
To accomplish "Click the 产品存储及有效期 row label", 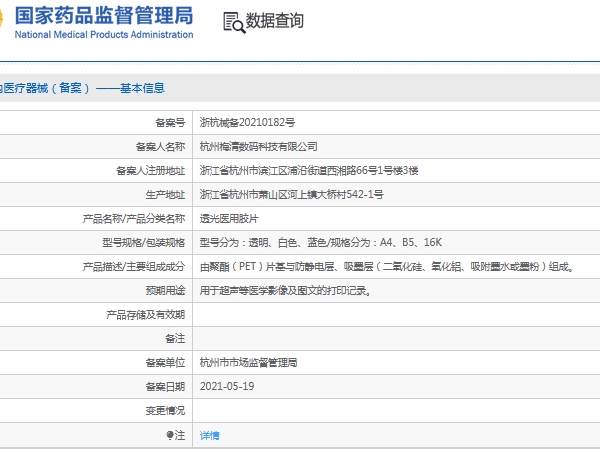I will [146, 314].
